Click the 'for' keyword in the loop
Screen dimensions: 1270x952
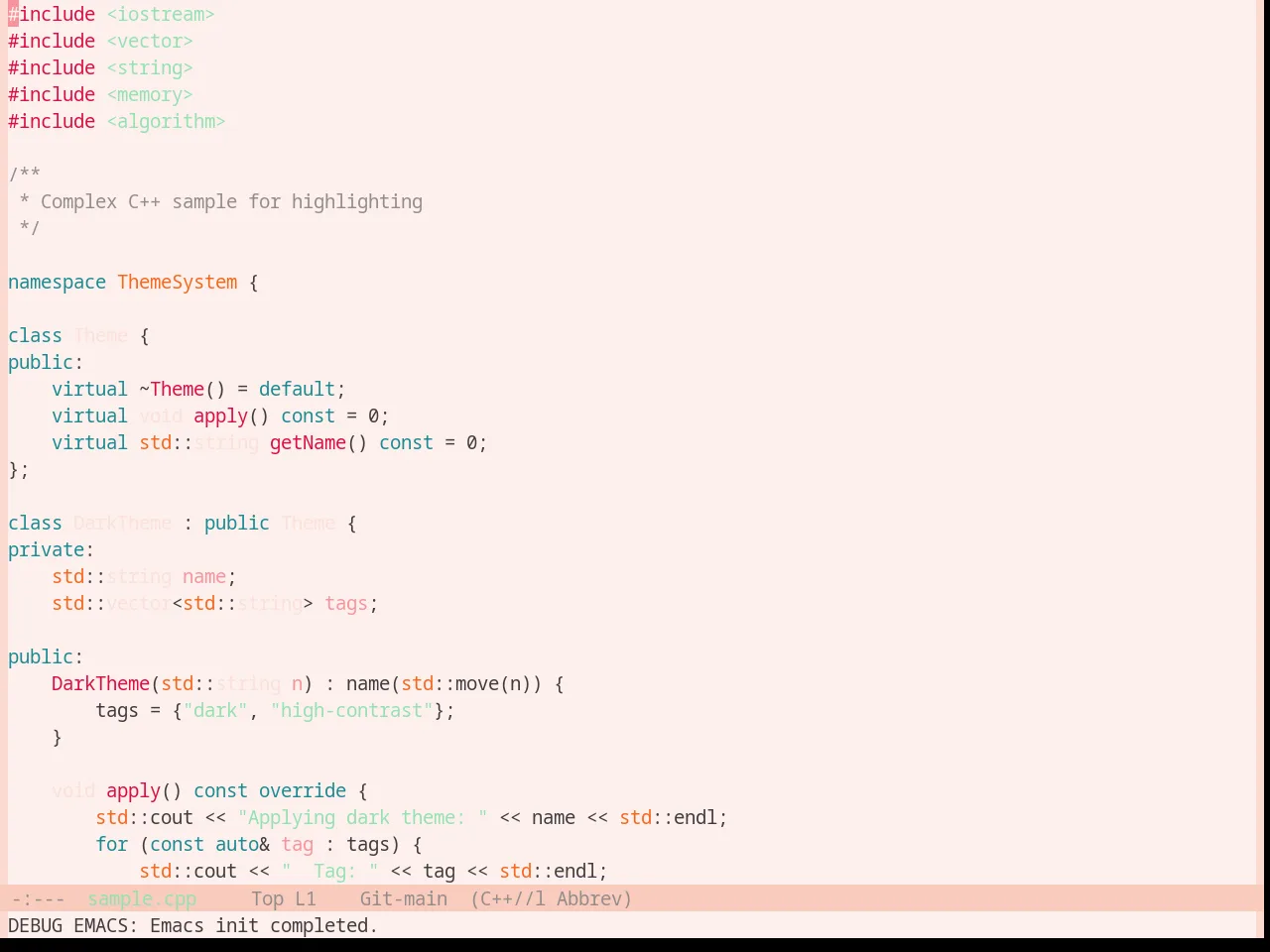pyautogui.click(x=111, y=844)
